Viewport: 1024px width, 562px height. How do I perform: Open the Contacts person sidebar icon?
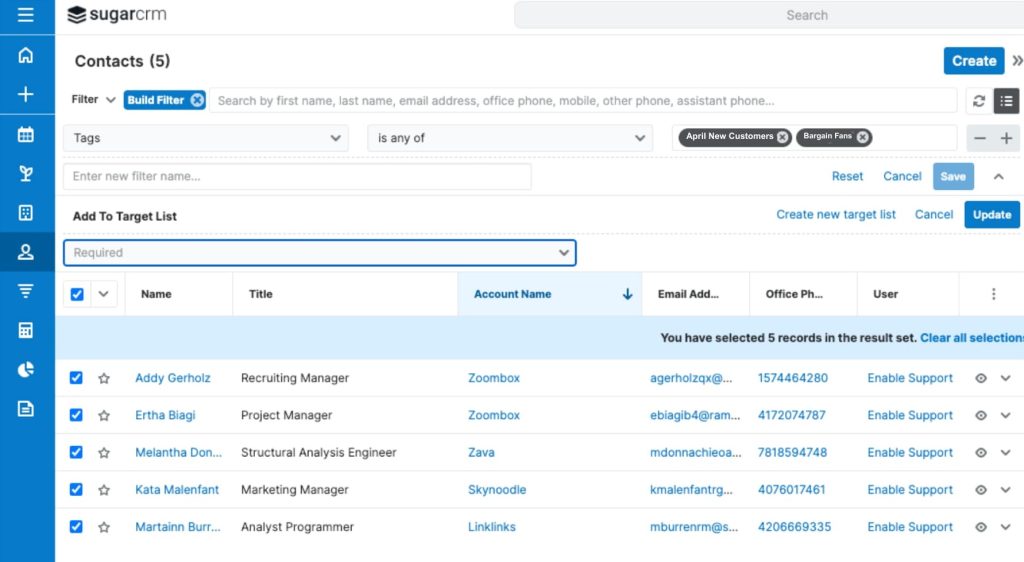(25, 252)
